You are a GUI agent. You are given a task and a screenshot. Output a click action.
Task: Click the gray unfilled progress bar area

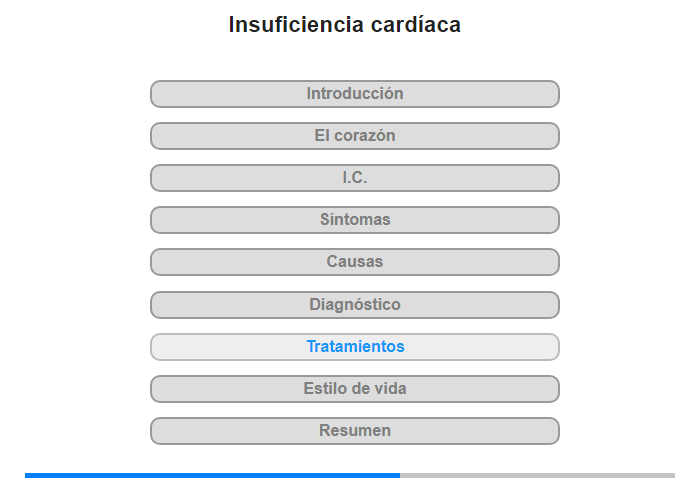click(x=538, y=476)
